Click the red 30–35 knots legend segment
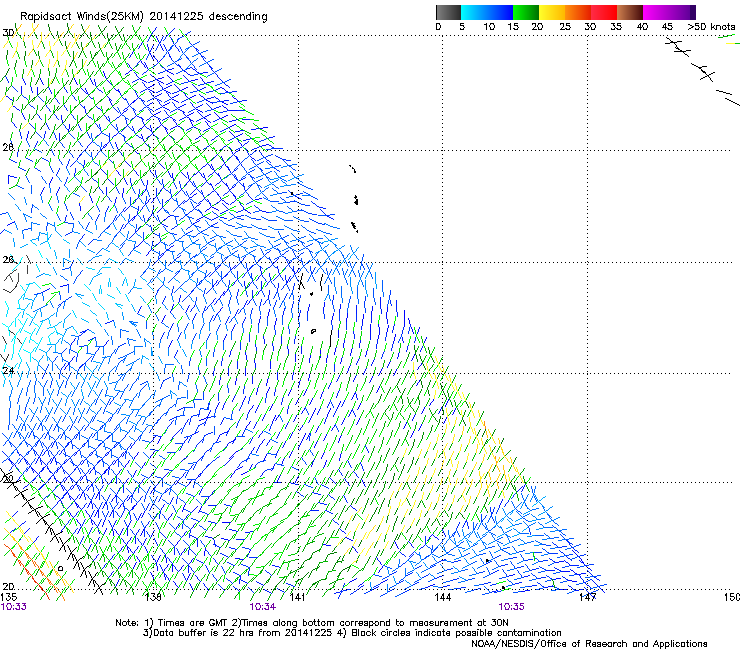The height and width of the screenshot is (650, 740). [604, 12]
